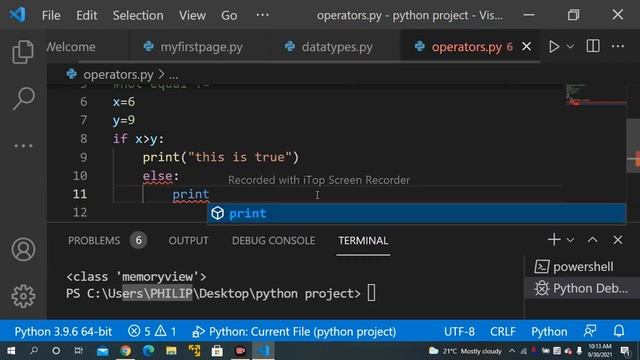
Task: Click Python 3.9.6 64-bit interpreter selector
Action: coord(63,331)
